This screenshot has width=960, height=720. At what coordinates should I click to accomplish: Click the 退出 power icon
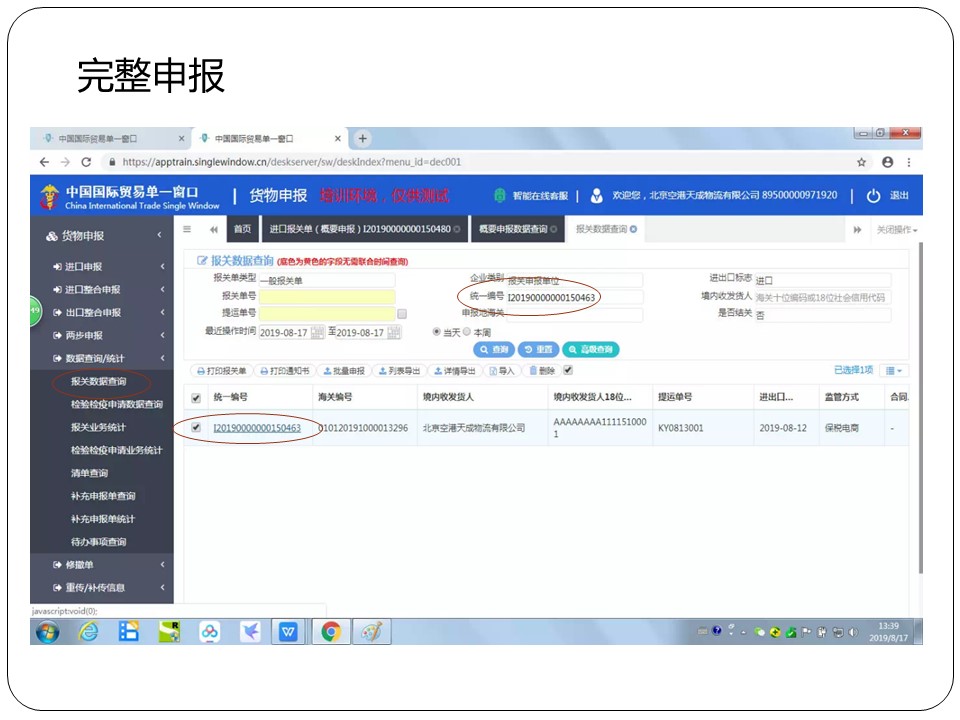(x=873, y=196)
